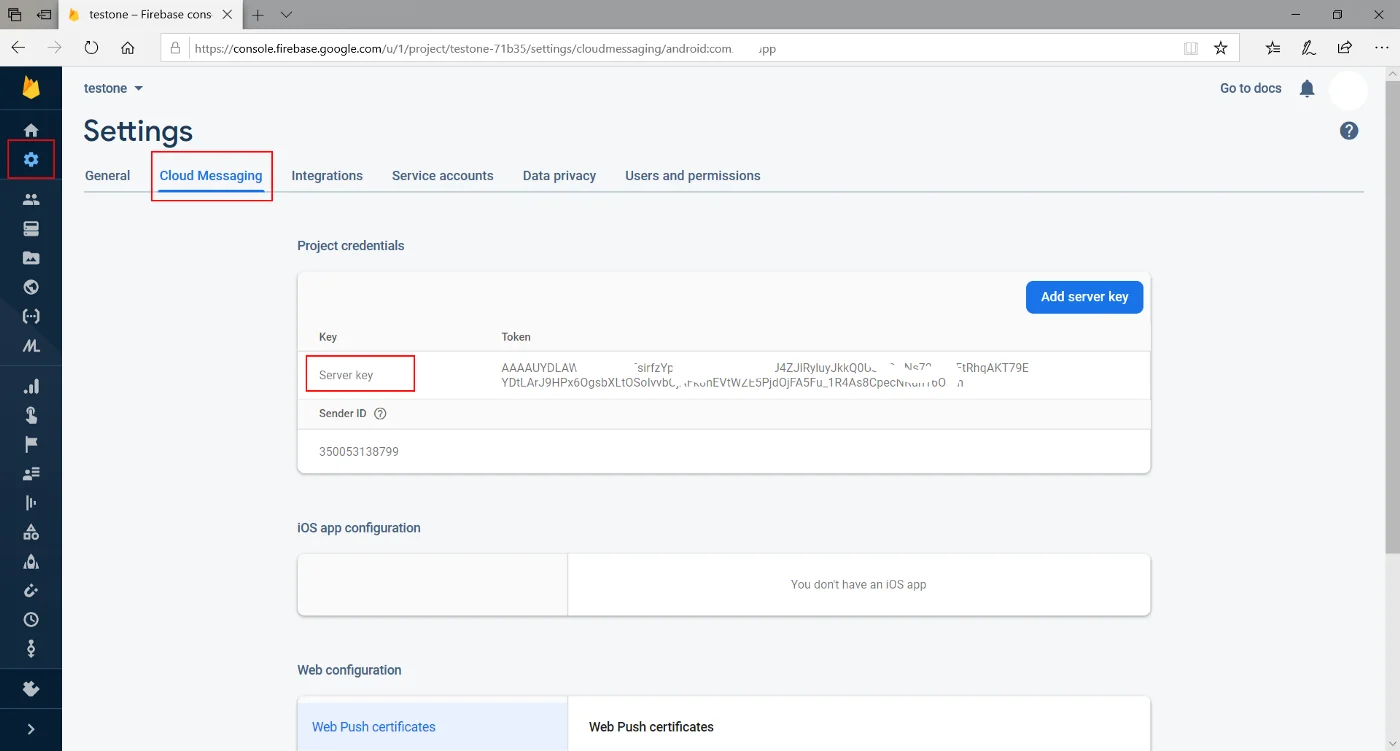Open the tab list dropdown arrow

[287, 15]
